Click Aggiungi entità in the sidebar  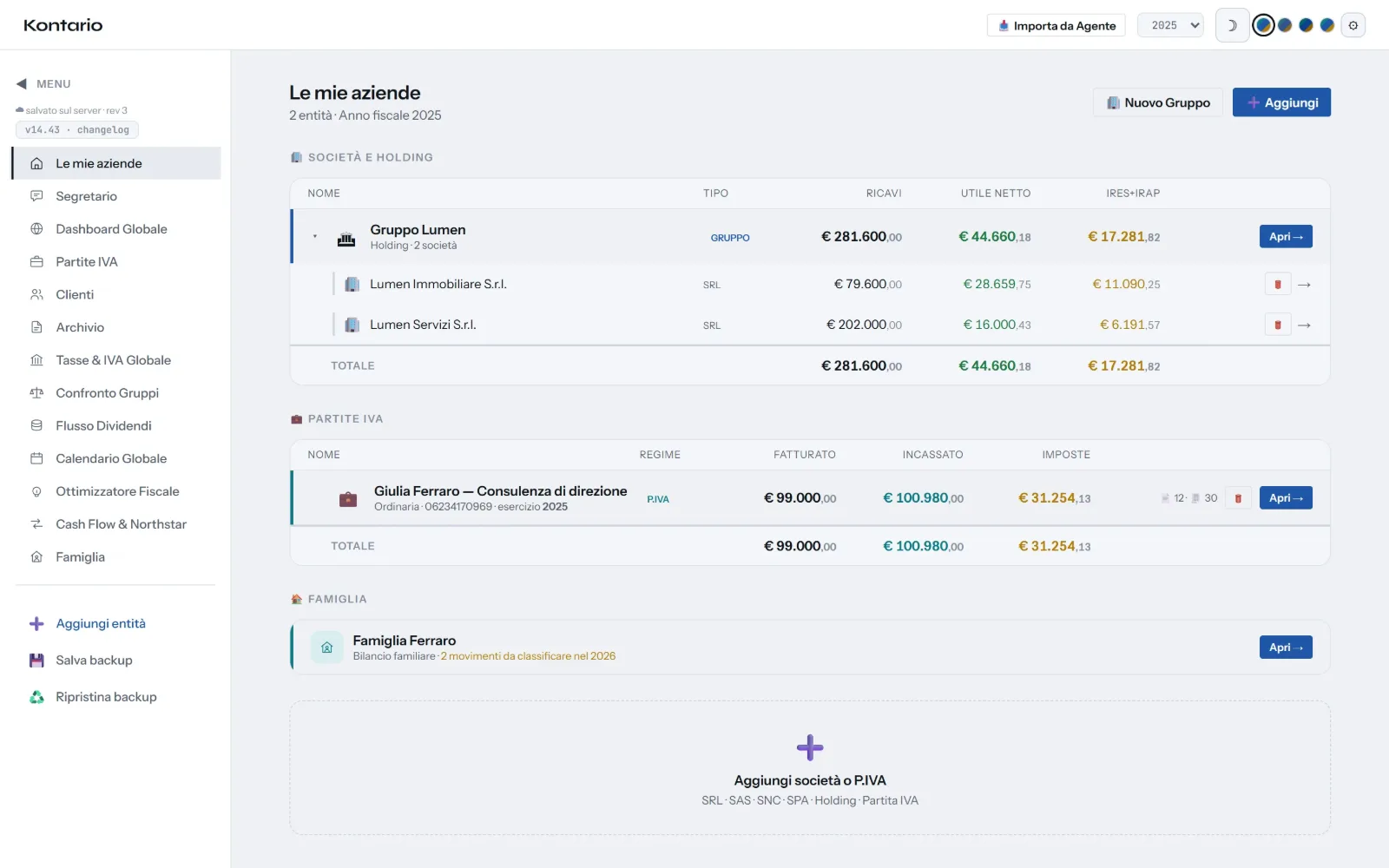(116, 624)
